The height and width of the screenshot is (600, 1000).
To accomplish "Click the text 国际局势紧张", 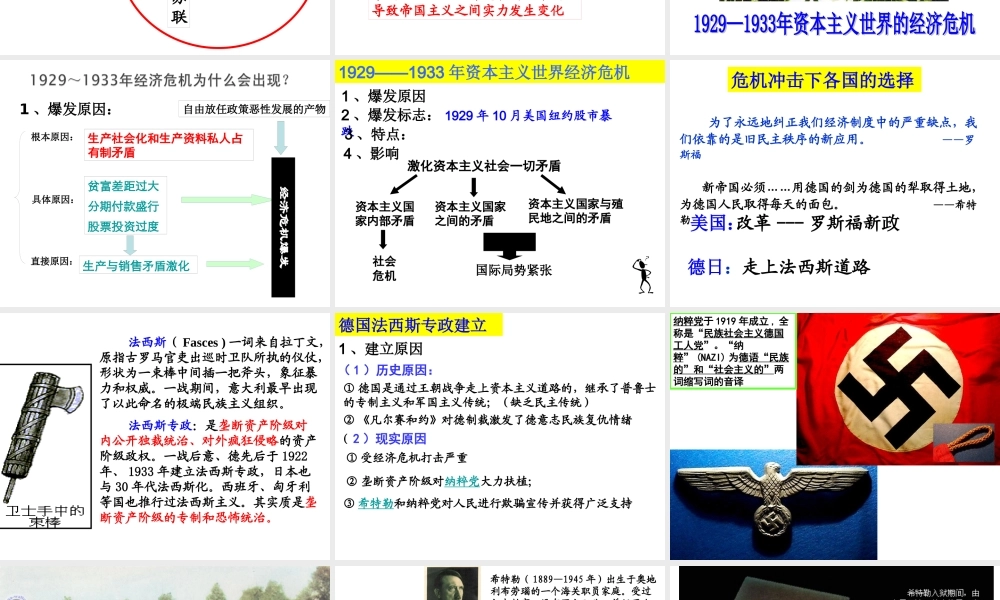I will (x=514, y=270).
